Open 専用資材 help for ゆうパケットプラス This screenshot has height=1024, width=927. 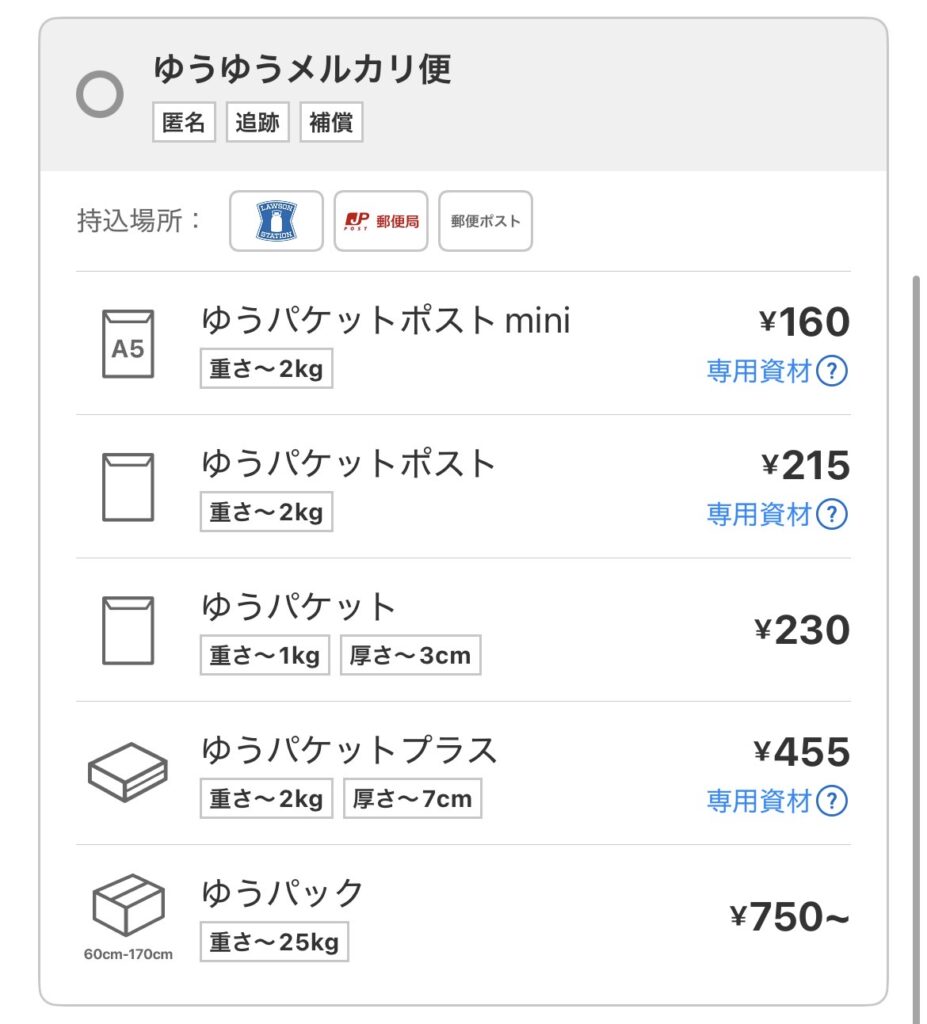click(832, 801)
